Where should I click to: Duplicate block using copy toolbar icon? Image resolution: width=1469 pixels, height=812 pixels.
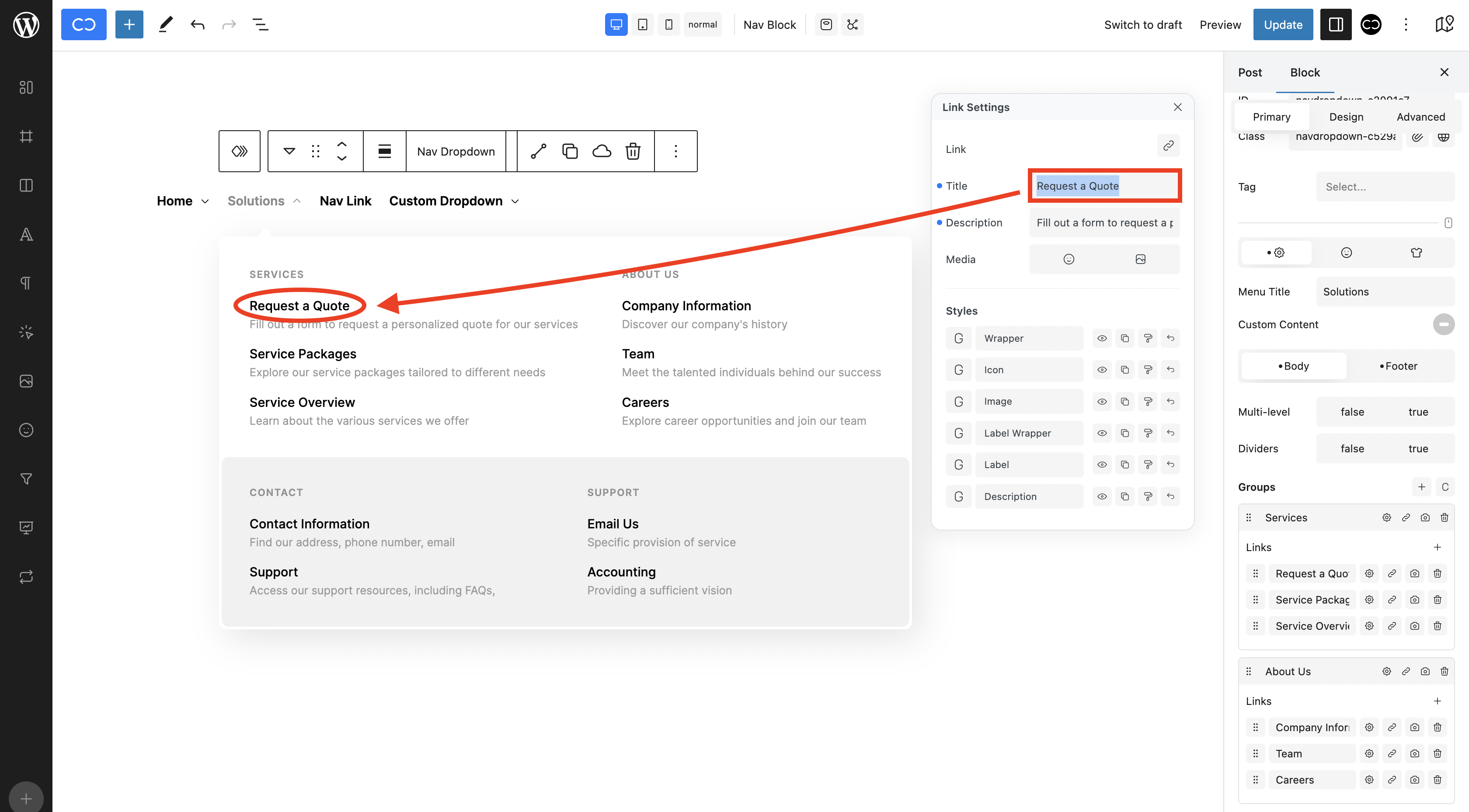(570, 151)
